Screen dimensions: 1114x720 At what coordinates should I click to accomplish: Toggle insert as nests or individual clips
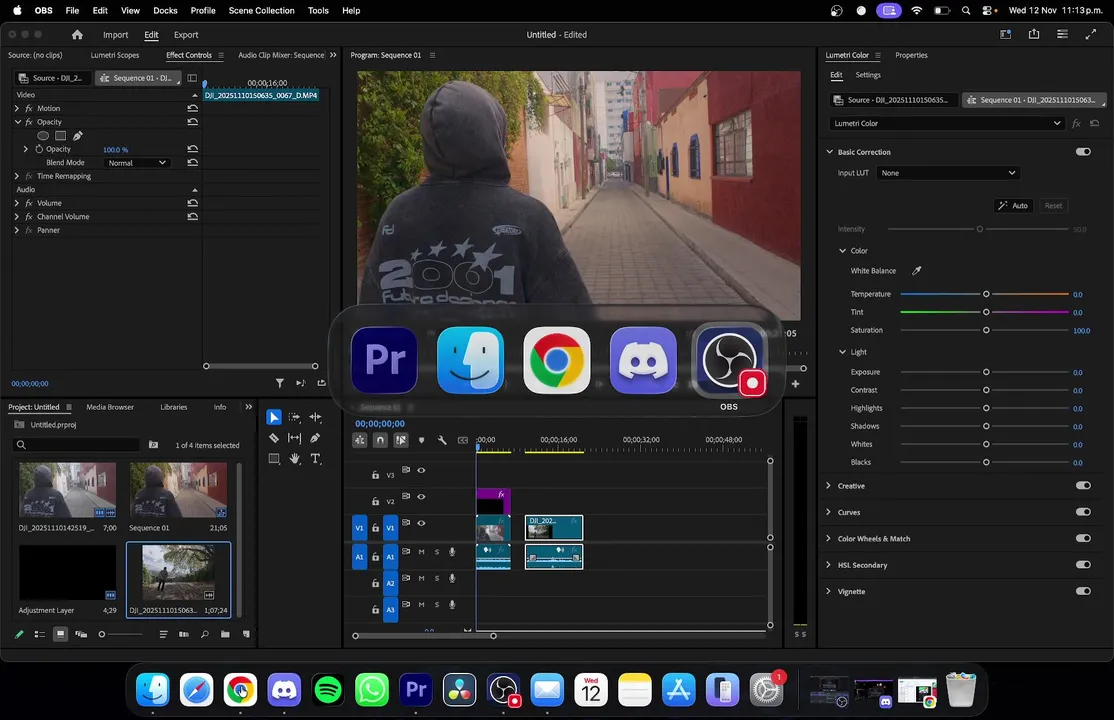(359, 440)
